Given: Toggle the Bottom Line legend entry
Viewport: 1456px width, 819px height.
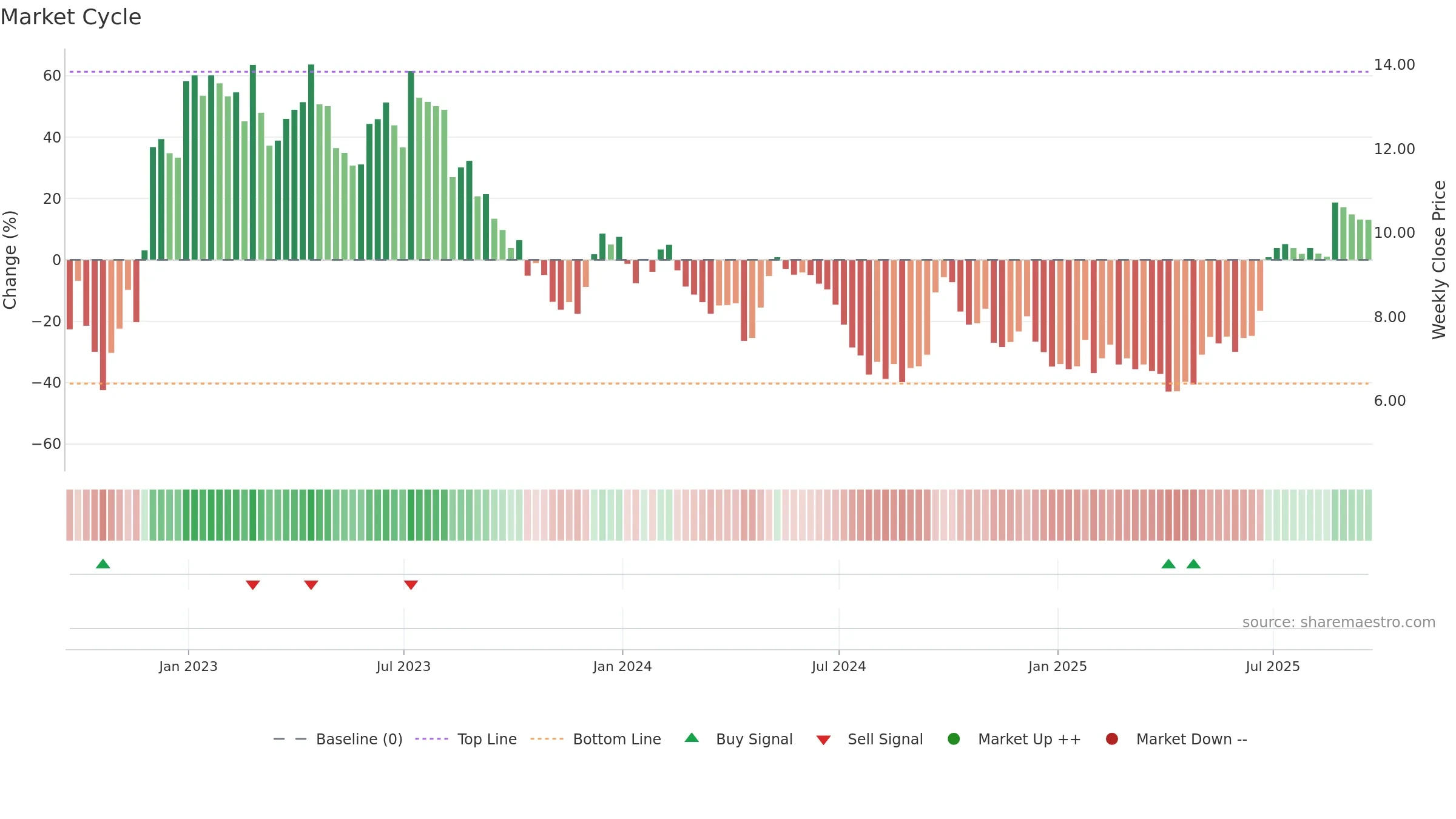Looking at the screenshot, I should click(x=596, y=739).
